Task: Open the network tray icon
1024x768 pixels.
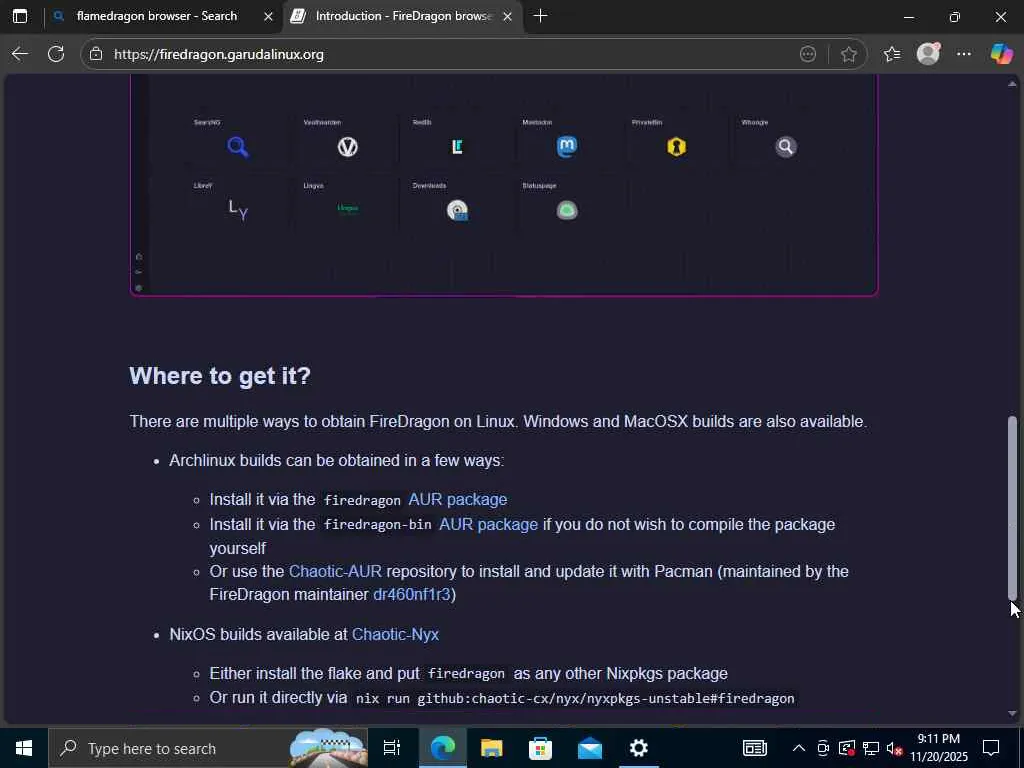Action: (871, 748)
